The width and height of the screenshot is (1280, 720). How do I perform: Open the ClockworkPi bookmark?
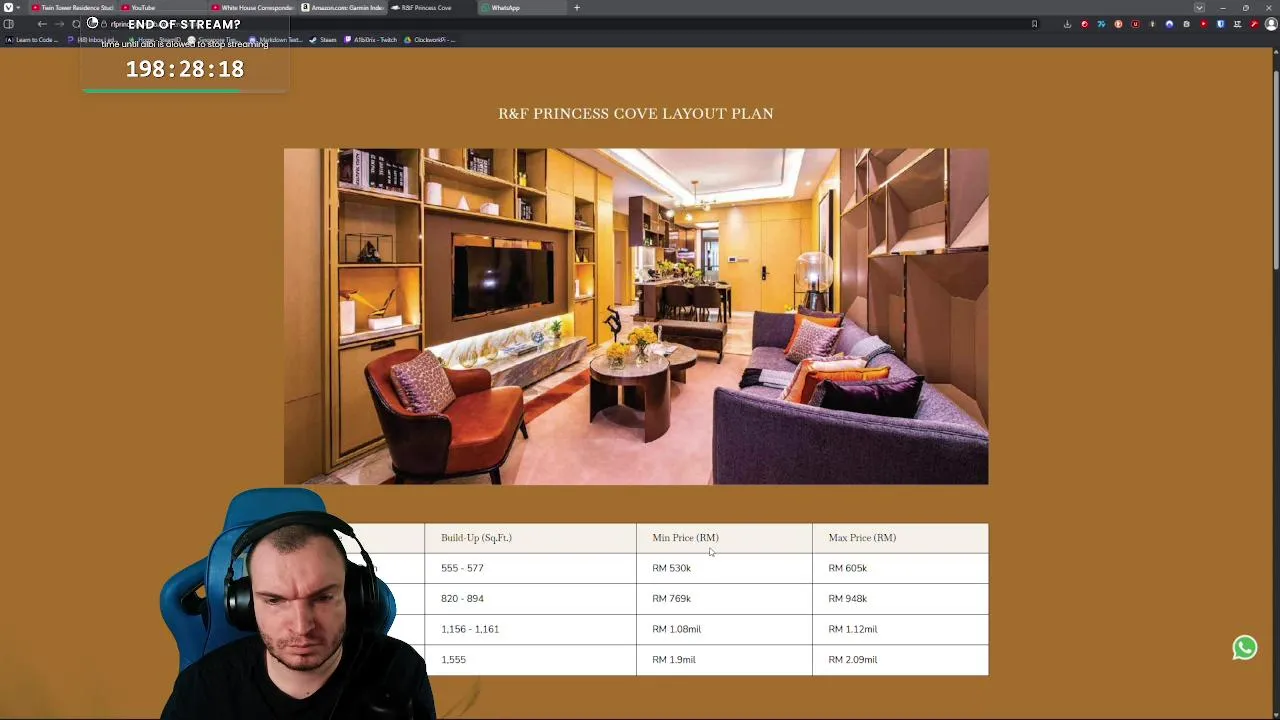pyautogui.click(x=430, y=40)
